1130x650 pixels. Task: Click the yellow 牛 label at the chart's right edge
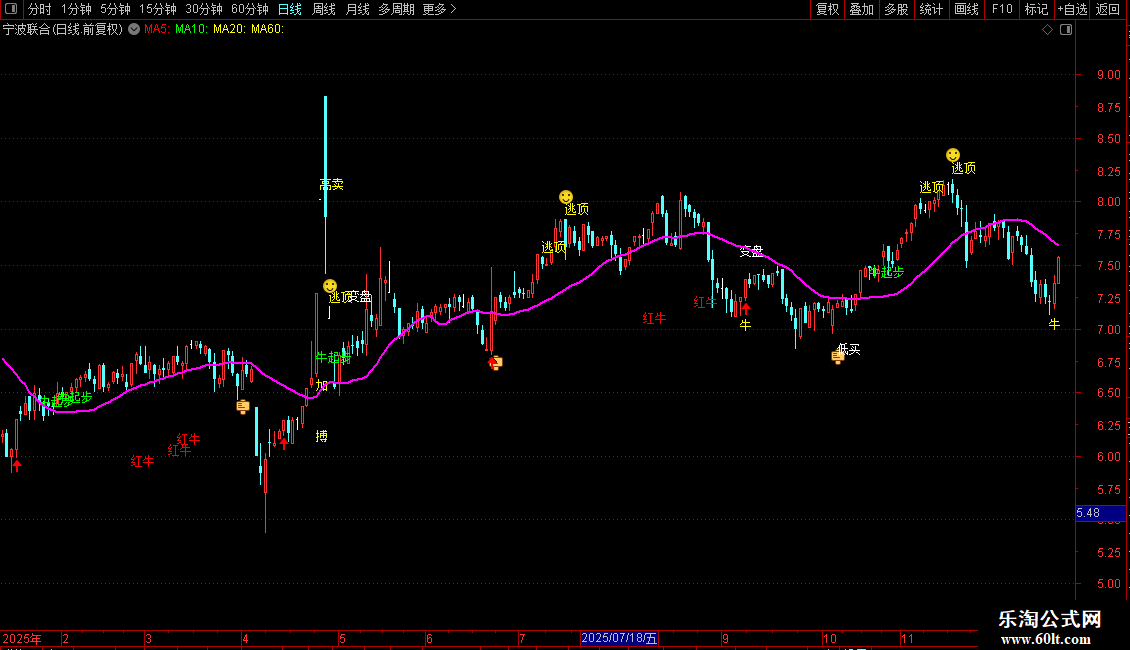pyautogui.click(x=1054, y=325)
